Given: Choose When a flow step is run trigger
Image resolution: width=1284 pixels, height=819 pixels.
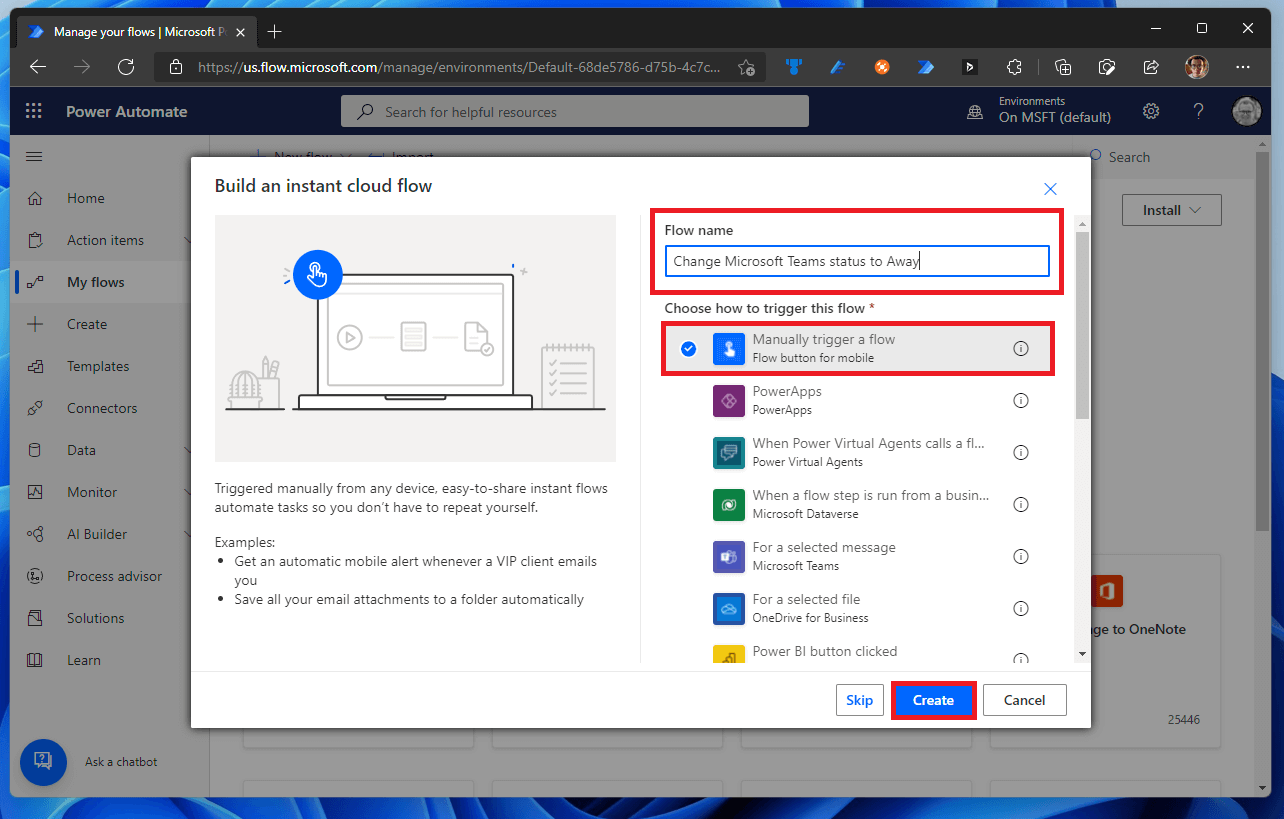Looking at the screenshot, I should [859, 505].
